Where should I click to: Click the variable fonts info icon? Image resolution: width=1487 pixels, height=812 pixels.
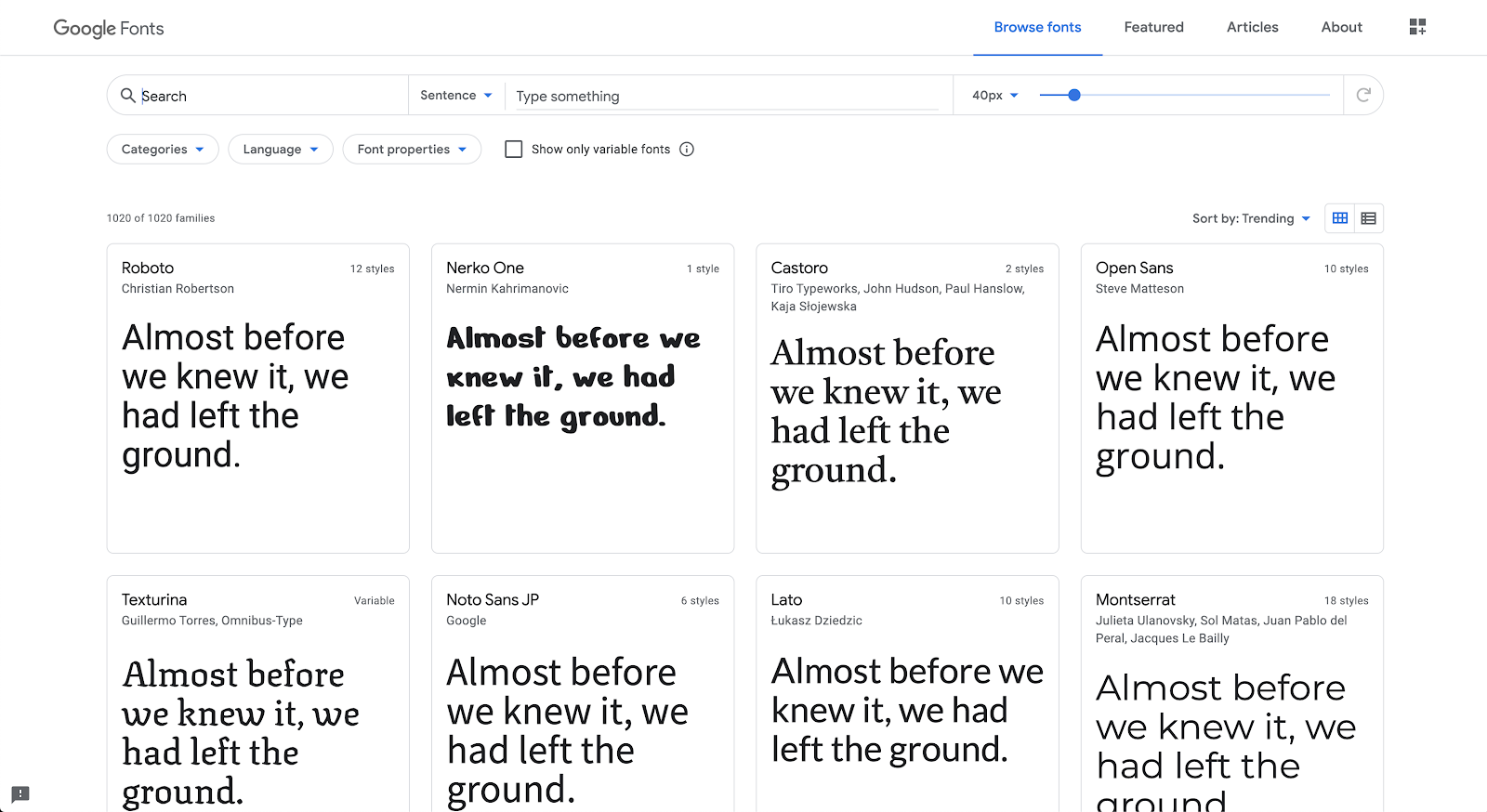(x=687, y=150)
